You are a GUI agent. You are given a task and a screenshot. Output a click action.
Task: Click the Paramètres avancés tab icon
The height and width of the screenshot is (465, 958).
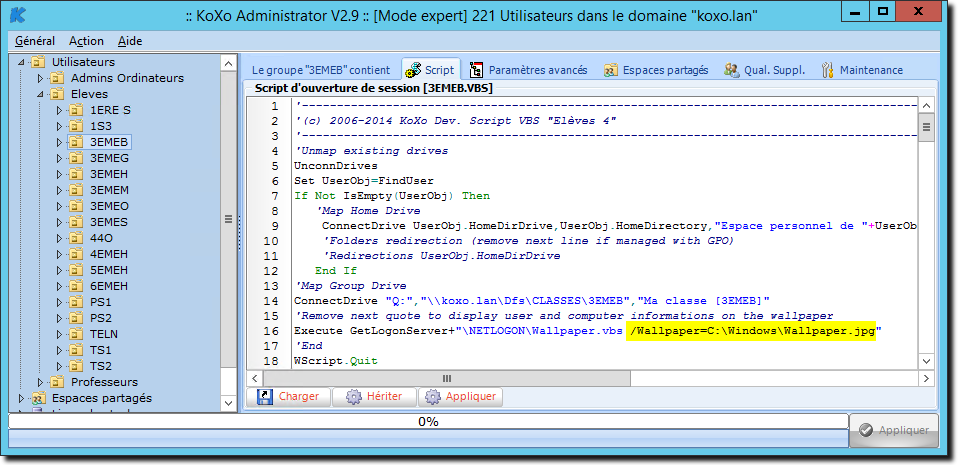coord(477,70)
